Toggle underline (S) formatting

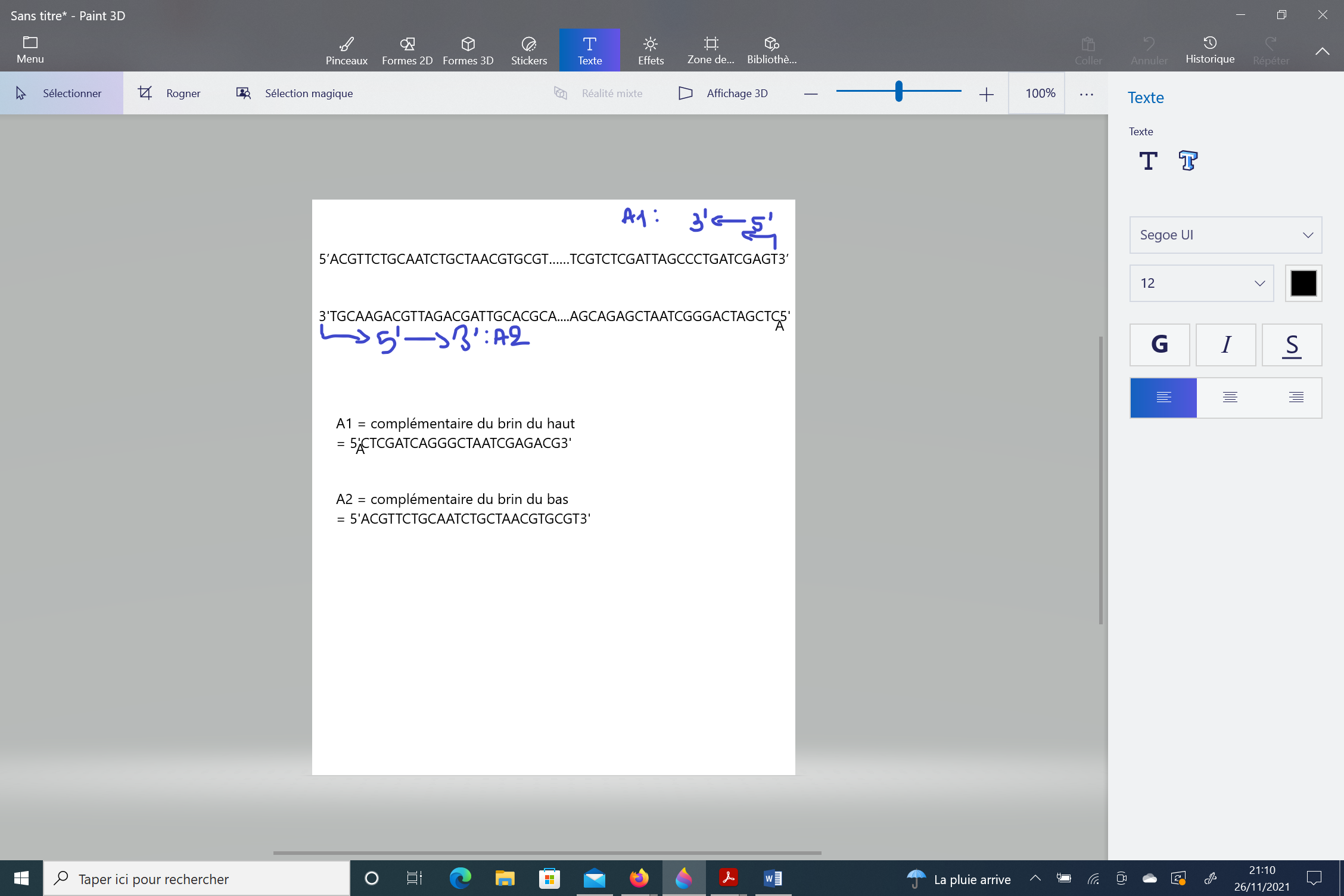[x=1292, y=344]
